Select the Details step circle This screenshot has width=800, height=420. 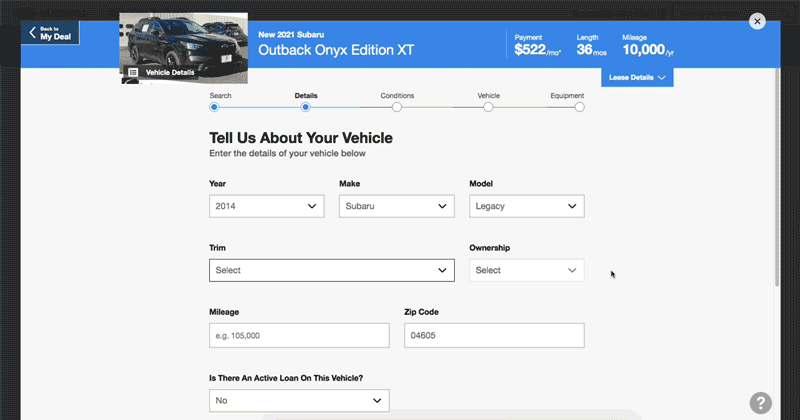pos(306,107)
